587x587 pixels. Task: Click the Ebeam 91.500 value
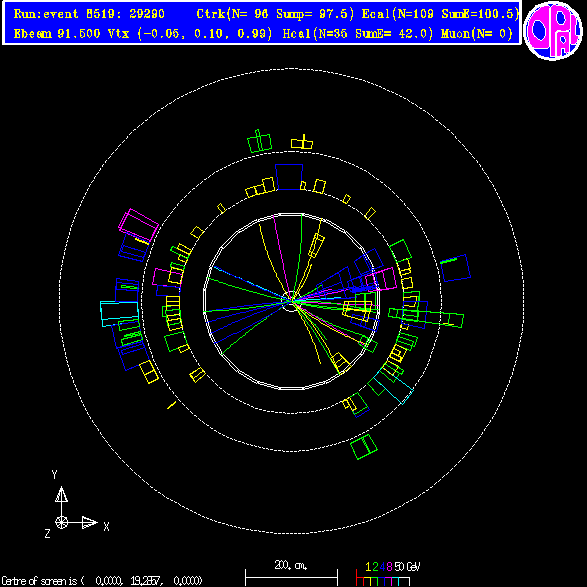tap(57, 34)
